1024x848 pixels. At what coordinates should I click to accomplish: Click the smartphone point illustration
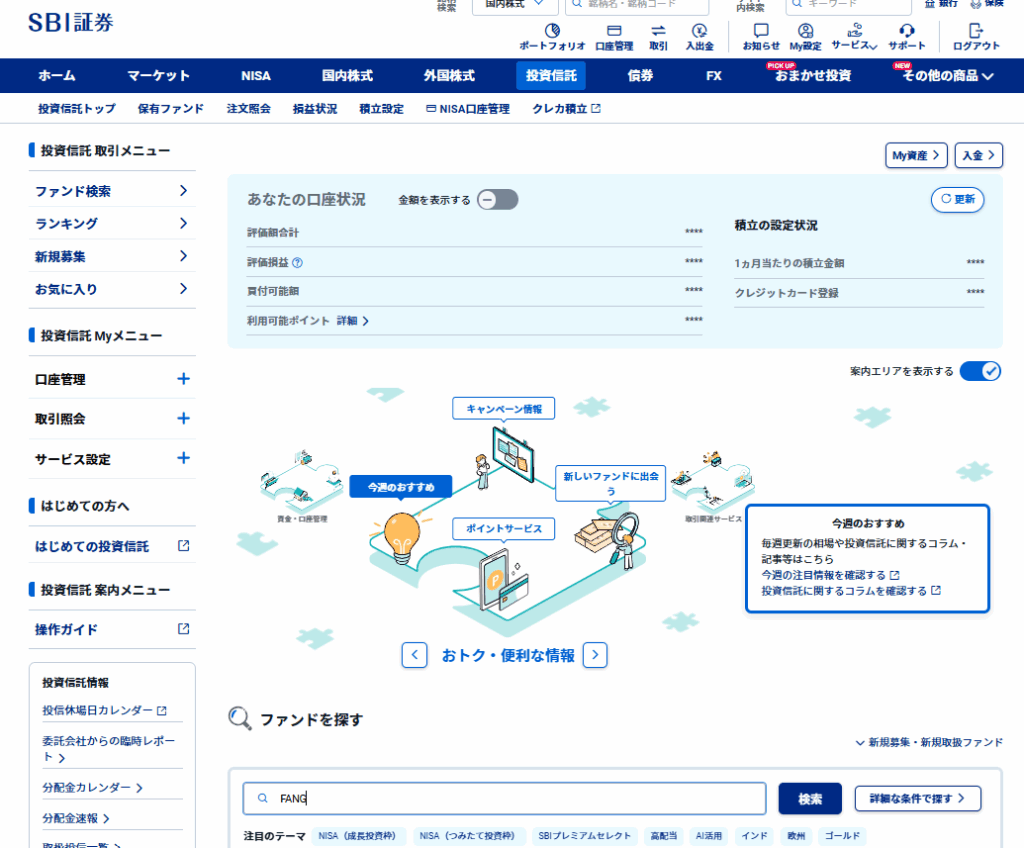(x=502, y=580)
